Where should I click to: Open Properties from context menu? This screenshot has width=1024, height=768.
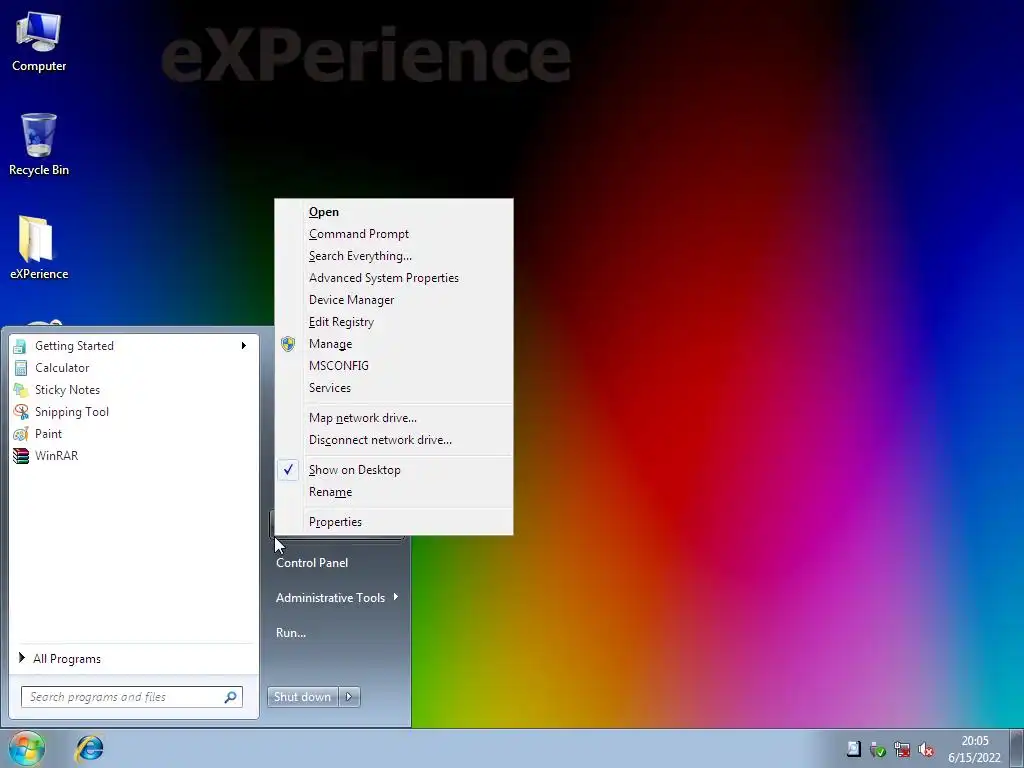coord(394,522)
